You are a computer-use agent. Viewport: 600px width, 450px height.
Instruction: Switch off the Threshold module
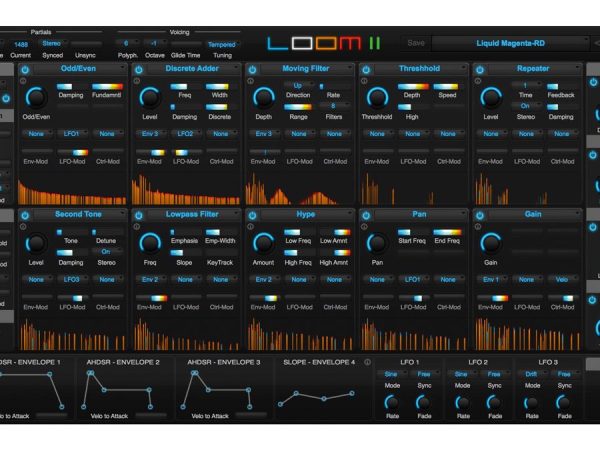pos(366,70)
